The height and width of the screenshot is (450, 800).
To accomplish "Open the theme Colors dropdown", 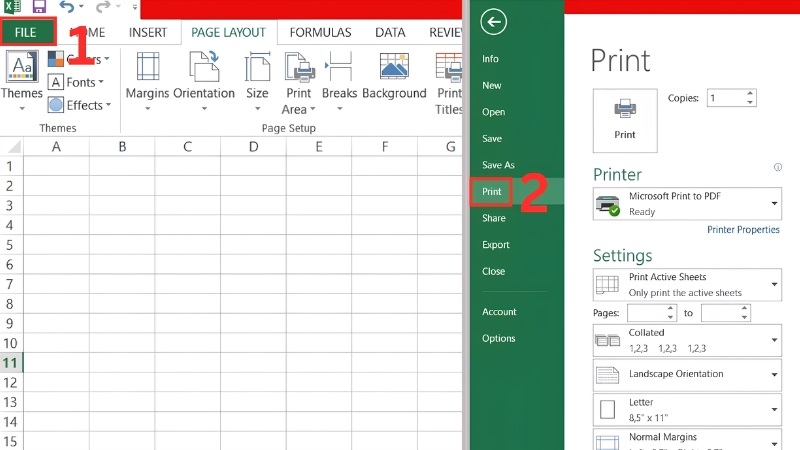I will click(x=79, y=59).
